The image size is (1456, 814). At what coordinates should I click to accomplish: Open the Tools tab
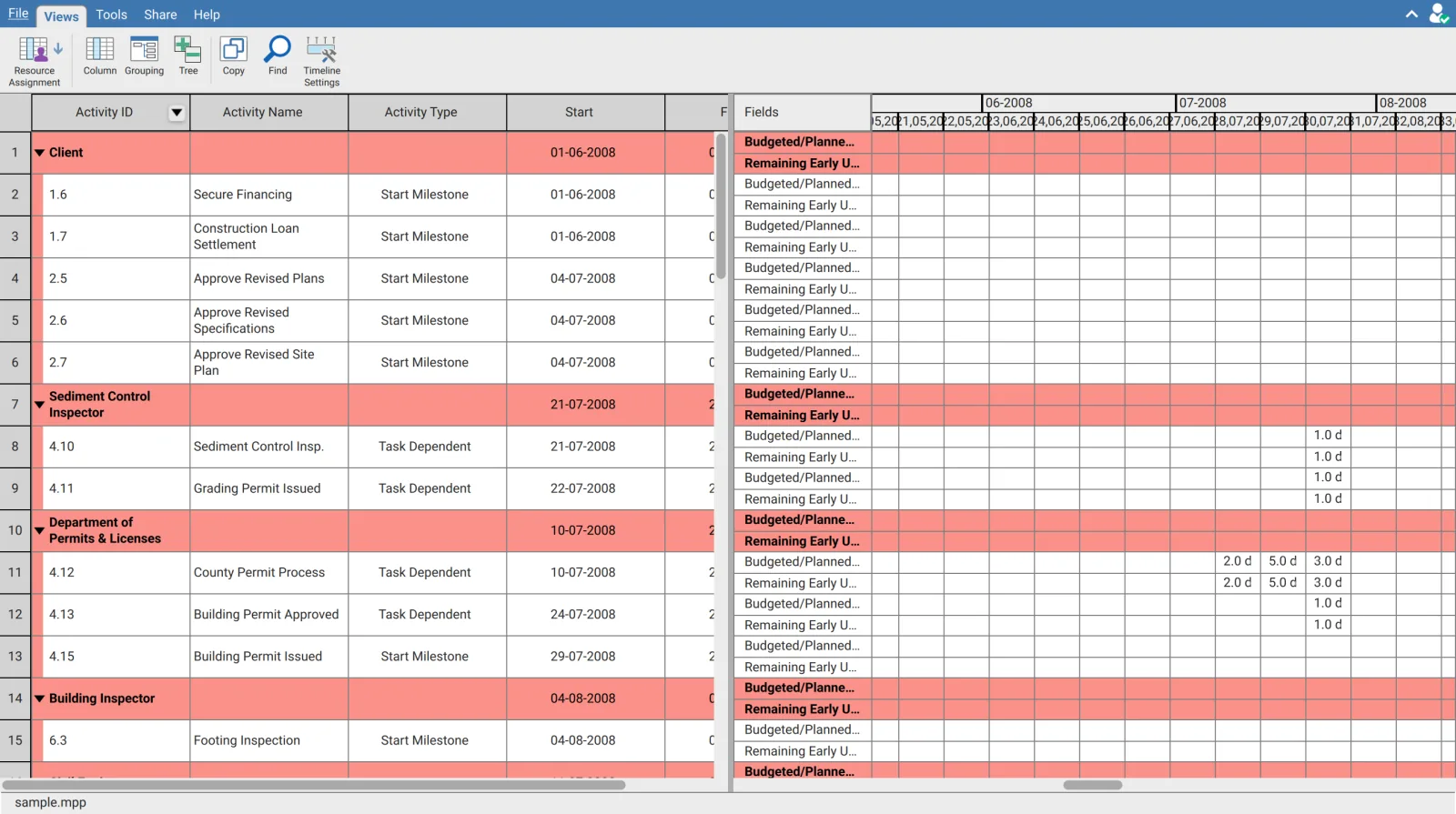tap(111, 15)
